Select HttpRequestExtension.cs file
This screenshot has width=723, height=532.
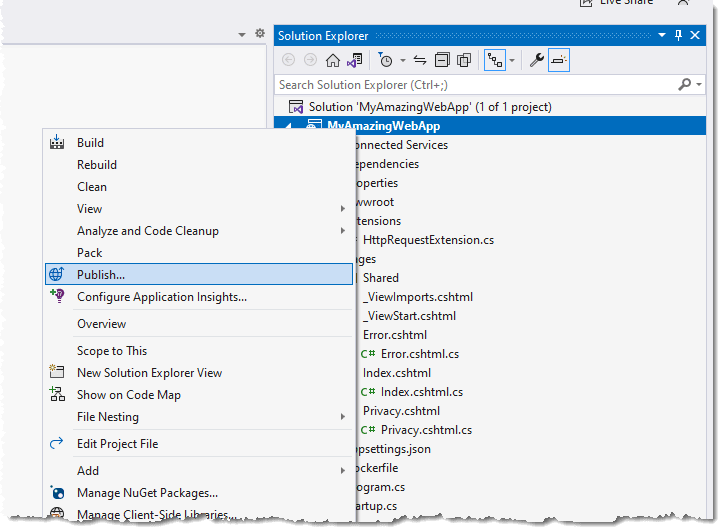click(x=428, y=240)
